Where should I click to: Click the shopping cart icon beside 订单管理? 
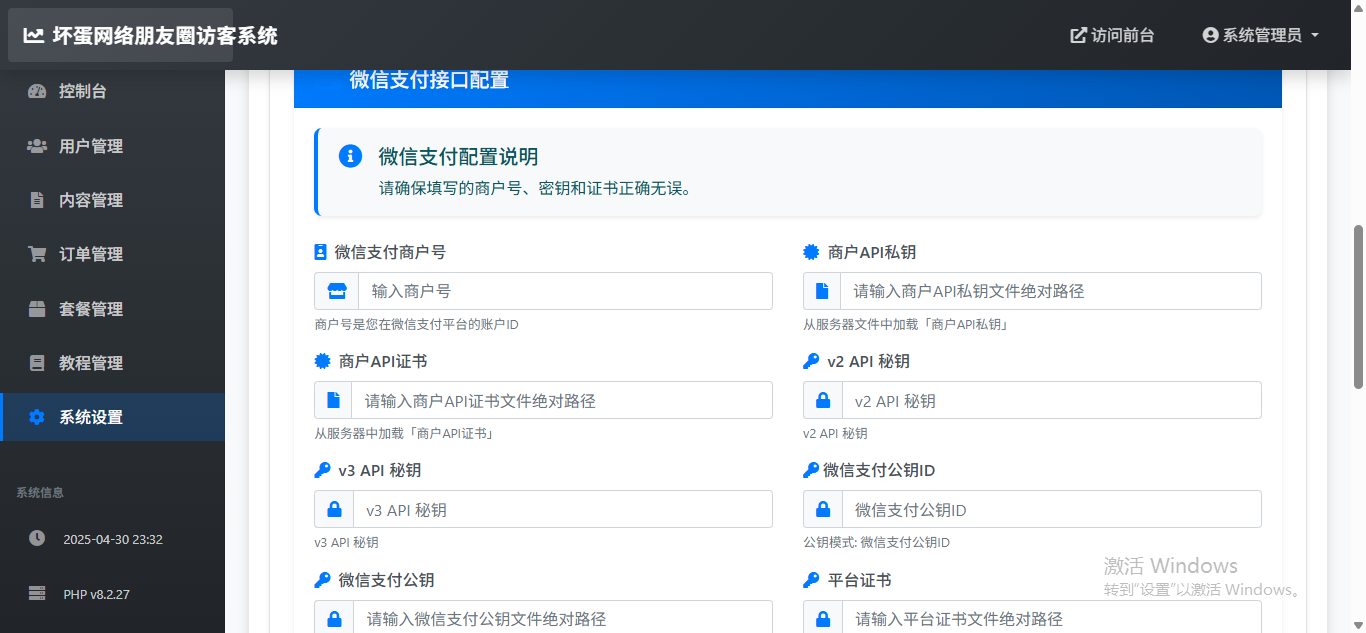37,254
